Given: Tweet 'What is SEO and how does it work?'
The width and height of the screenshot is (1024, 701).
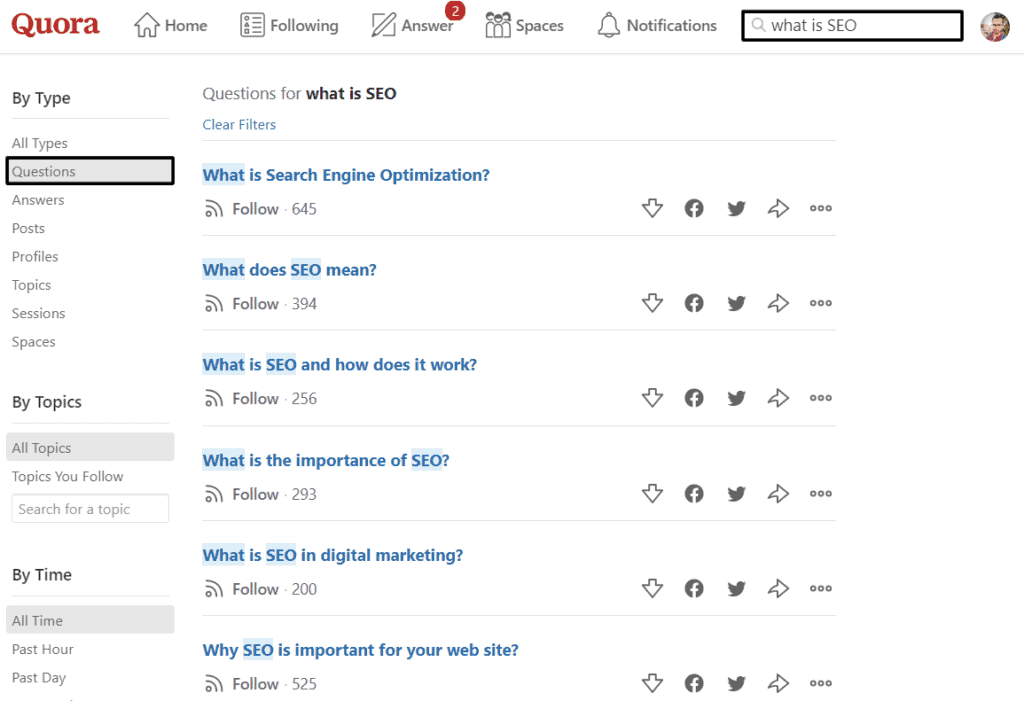Looking at the screenshot, I should 737,398.
